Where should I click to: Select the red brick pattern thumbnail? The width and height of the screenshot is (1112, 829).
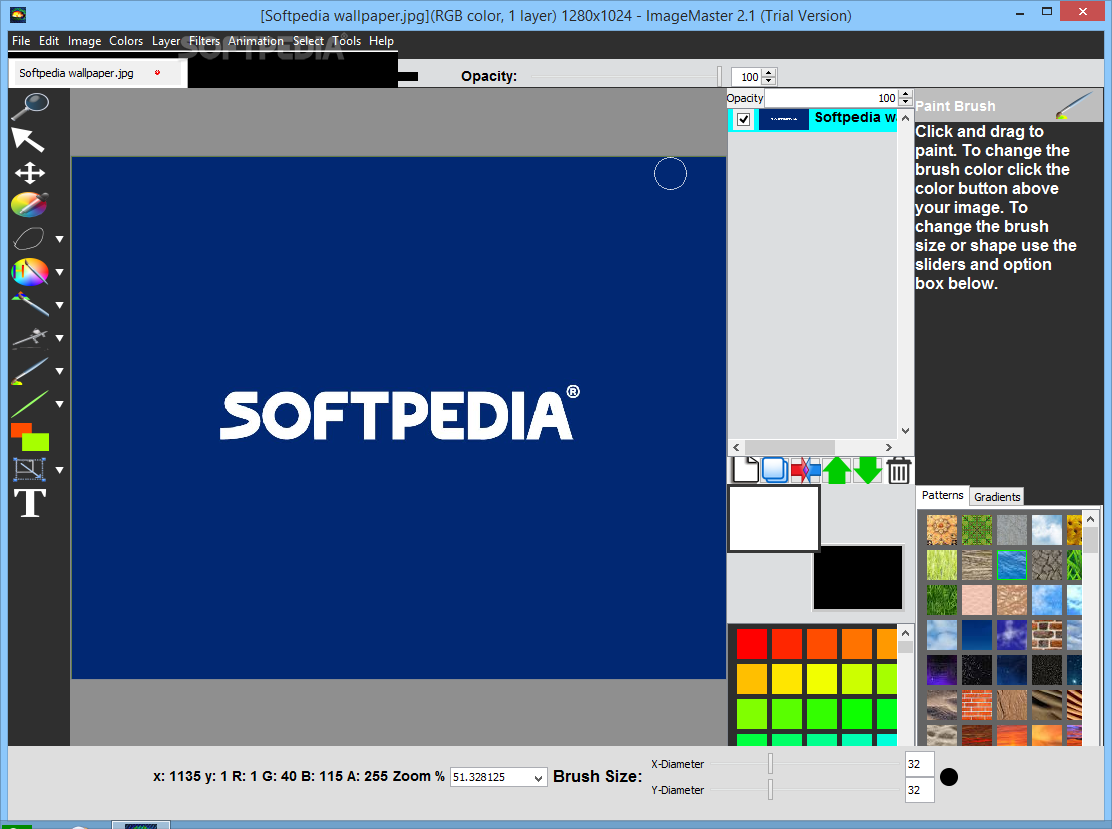977,706
